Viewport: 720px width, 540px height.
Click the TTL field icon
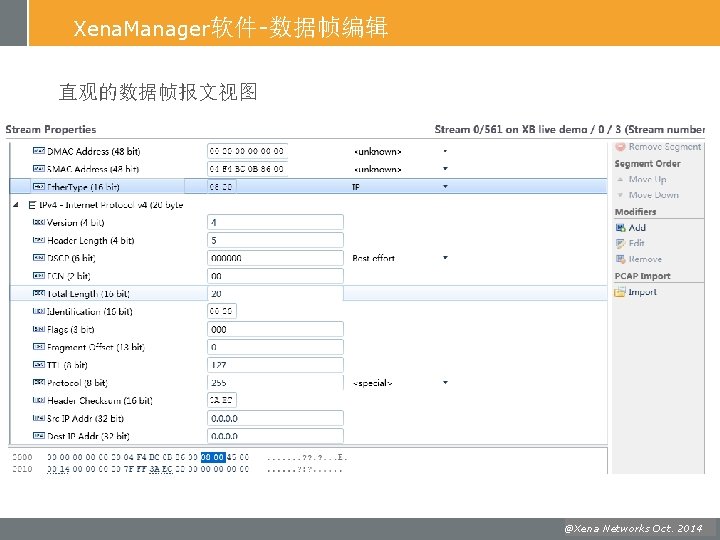pyautogui.click(x=39, y=365)
